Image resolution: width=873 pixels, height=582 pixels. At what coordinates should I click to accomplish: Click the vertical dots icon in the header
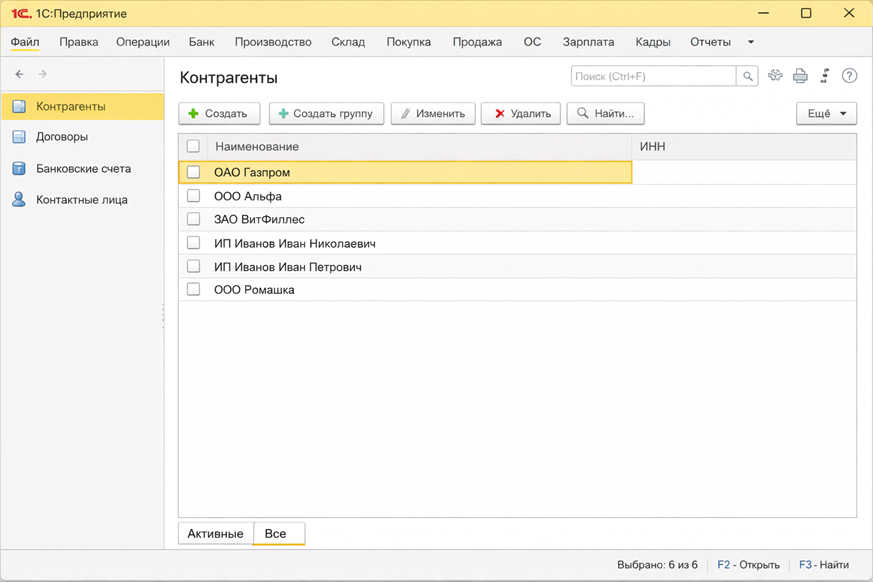[x=825, y=76]
